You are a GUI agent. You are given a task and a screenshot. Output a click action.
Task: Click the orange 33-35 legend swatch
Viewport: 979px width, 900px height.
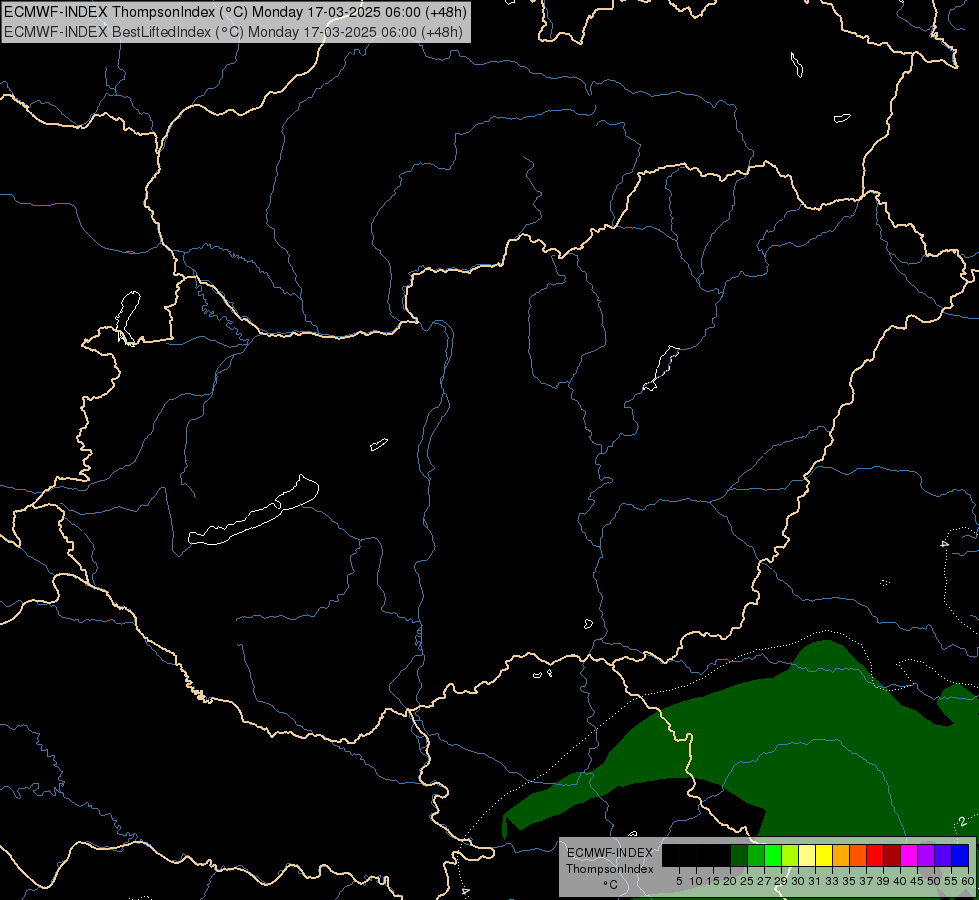[841, 855]
